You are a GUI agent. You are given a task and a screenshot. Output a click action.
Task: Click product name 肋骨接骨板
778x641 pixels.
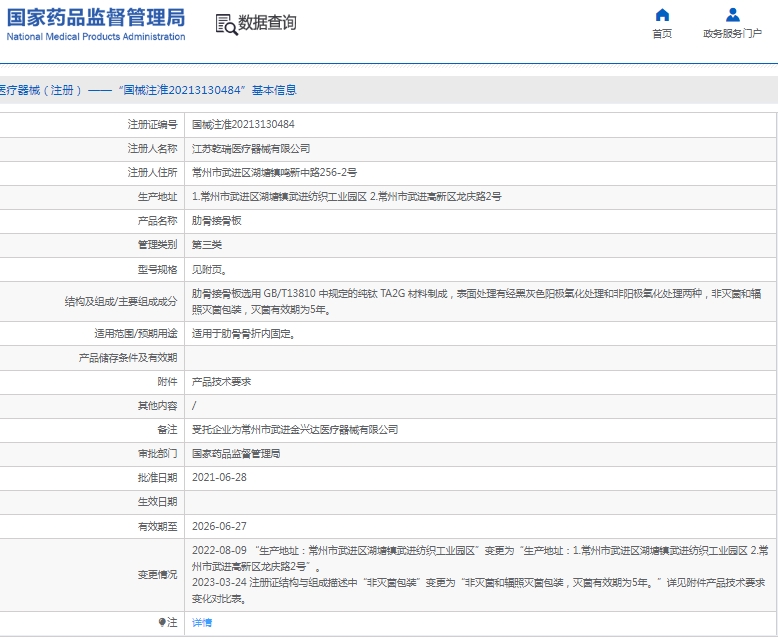tap(217, 221)
